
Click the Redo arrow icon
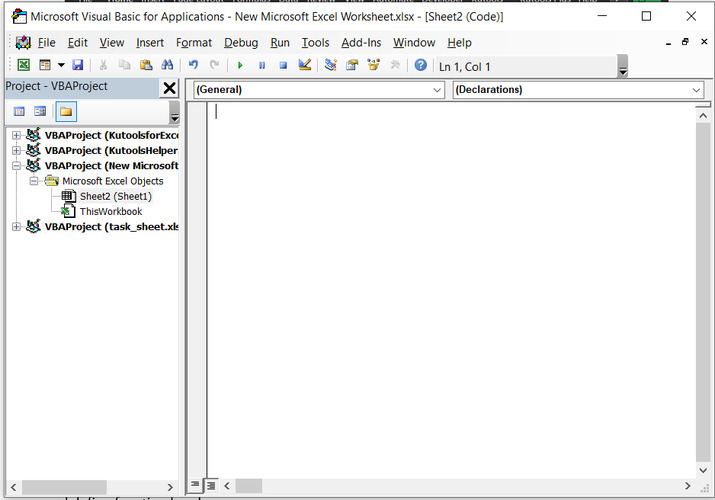point(214,65)
